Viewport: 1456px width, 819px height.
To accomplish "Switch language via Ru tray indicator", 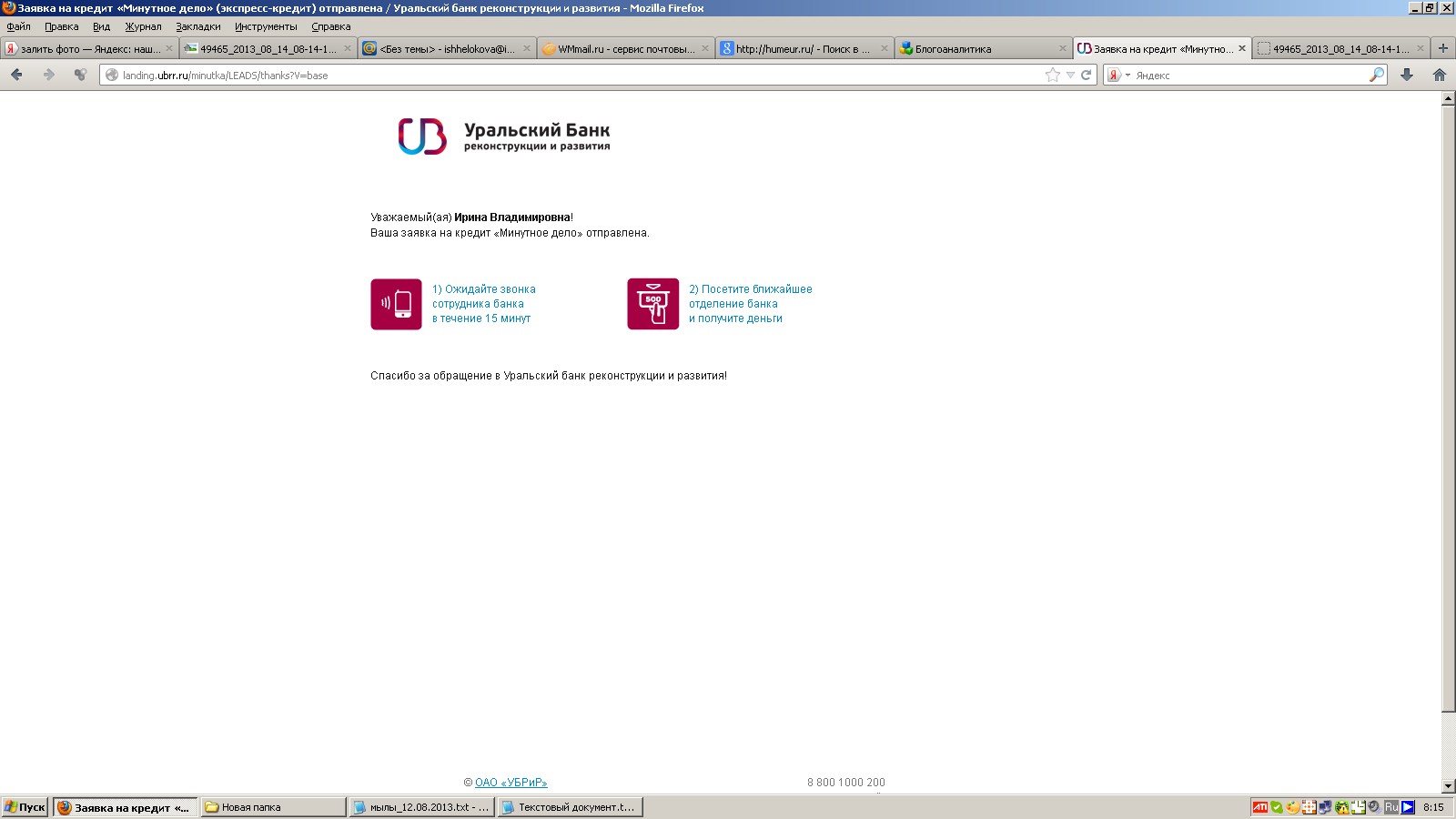I will click(1391, 807).
